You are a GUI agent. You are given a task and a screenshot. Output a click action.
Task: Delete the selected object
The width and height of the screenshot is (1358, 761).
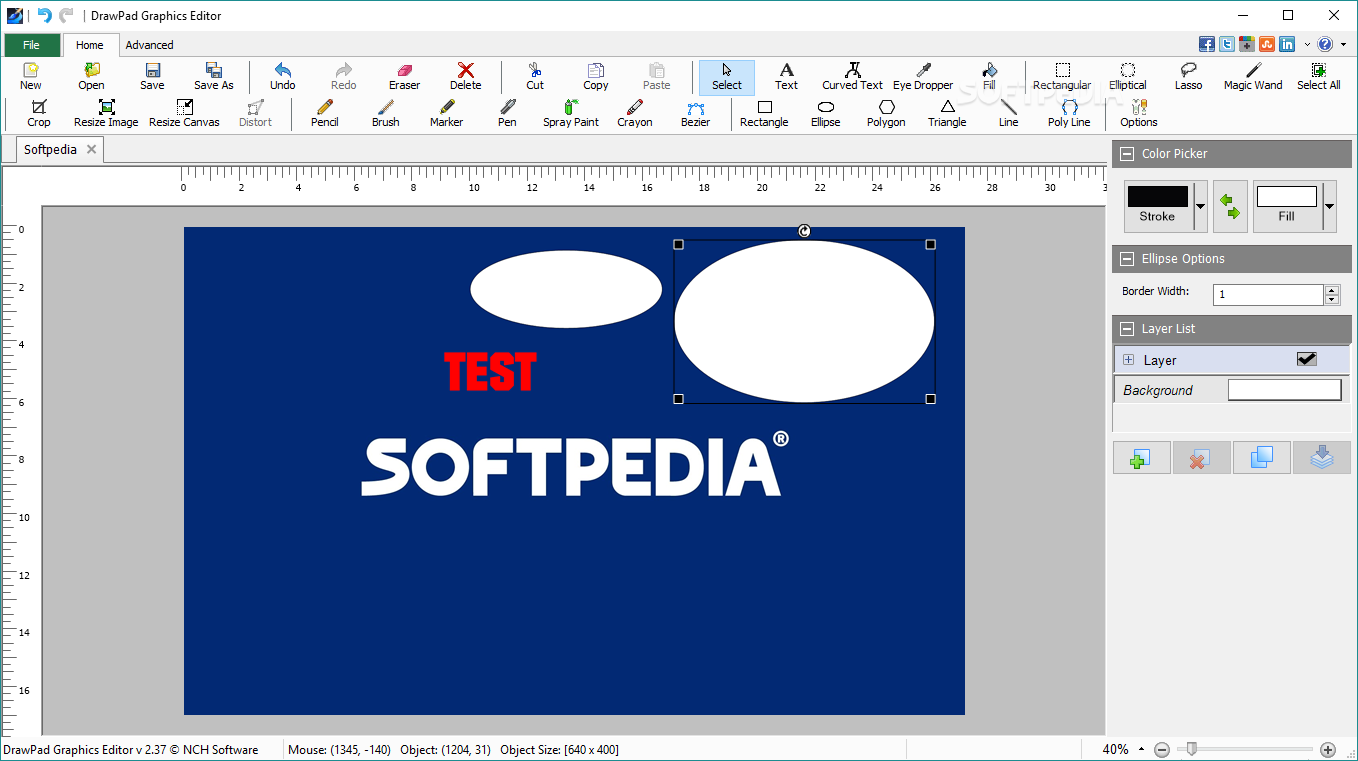pos(465,76)
